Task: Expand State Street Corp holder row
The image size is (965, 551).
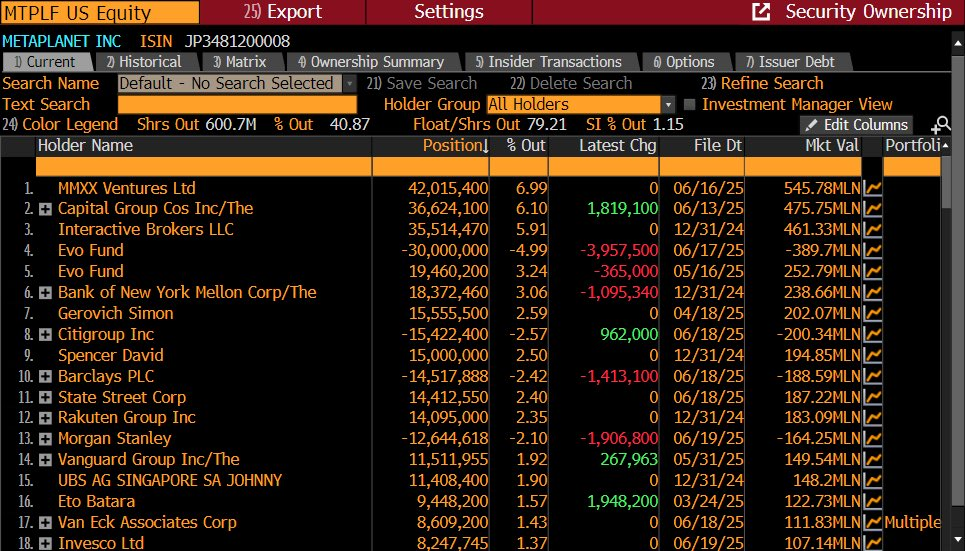Action: (46, 398)
